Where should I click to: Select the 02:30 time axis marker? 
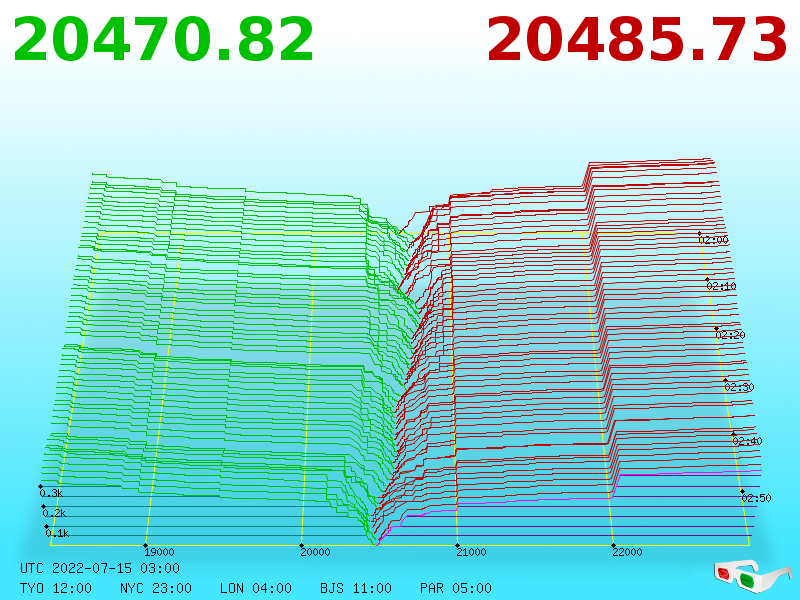point(739,387)
